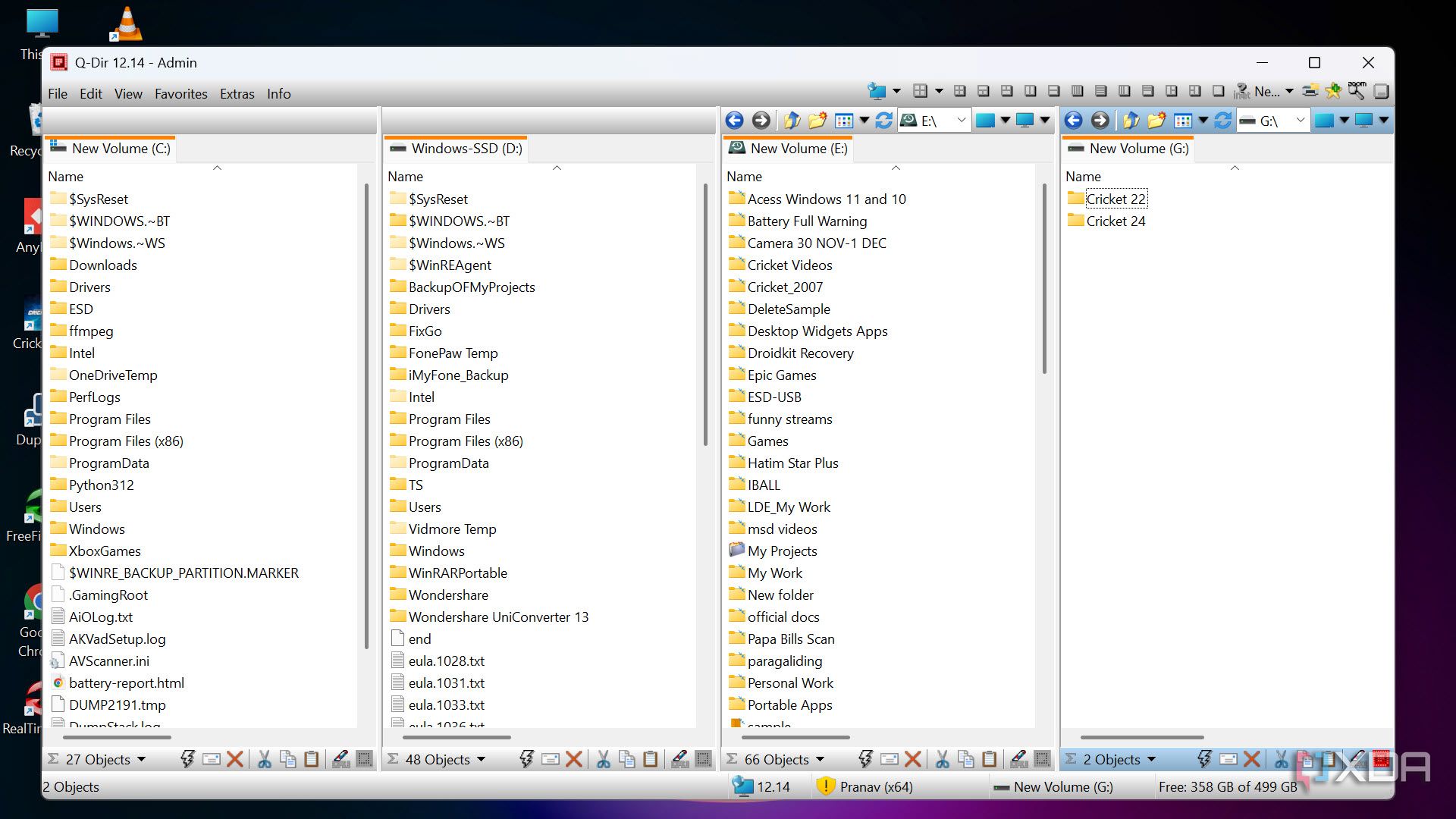This screenshot has height=819, width=1456.
Task: Click the vertical scrollbar in the E: pane
Action: pos(1044,278)
